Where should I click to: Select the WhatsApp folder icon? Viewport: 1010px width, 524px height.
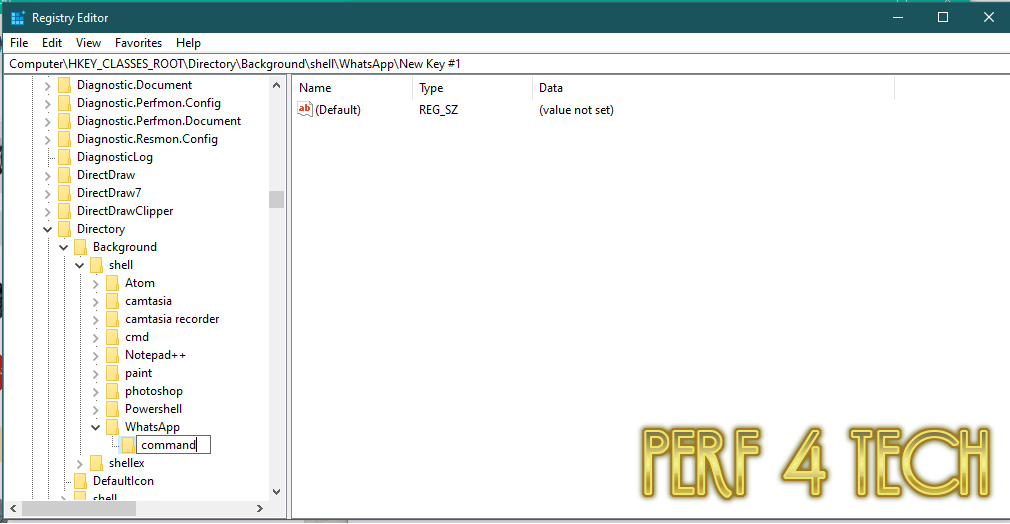pyautogui.click(x=112, y=427)
